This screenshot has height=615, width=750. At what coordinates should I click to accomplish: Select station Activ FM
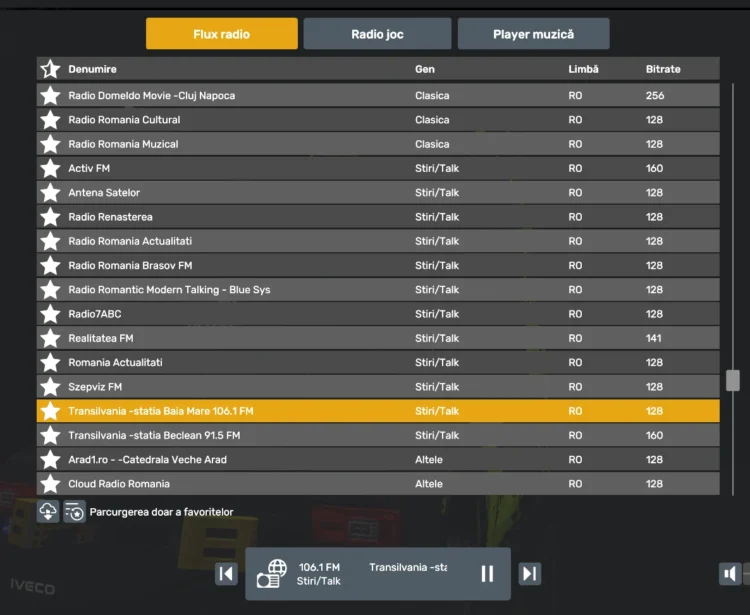378,168
